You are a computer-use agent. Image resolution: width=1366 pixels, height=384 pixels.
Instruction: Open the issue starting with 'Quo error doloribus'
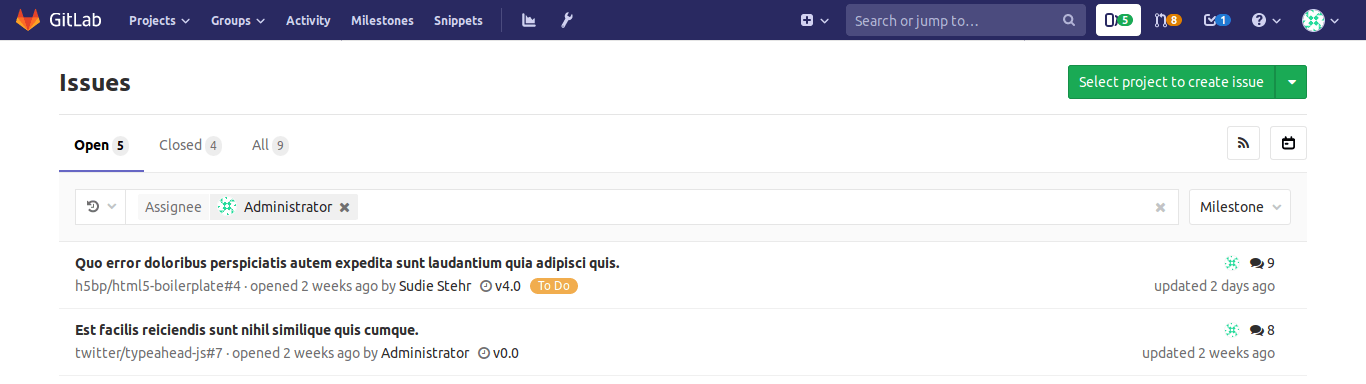(x=347, y=263)
